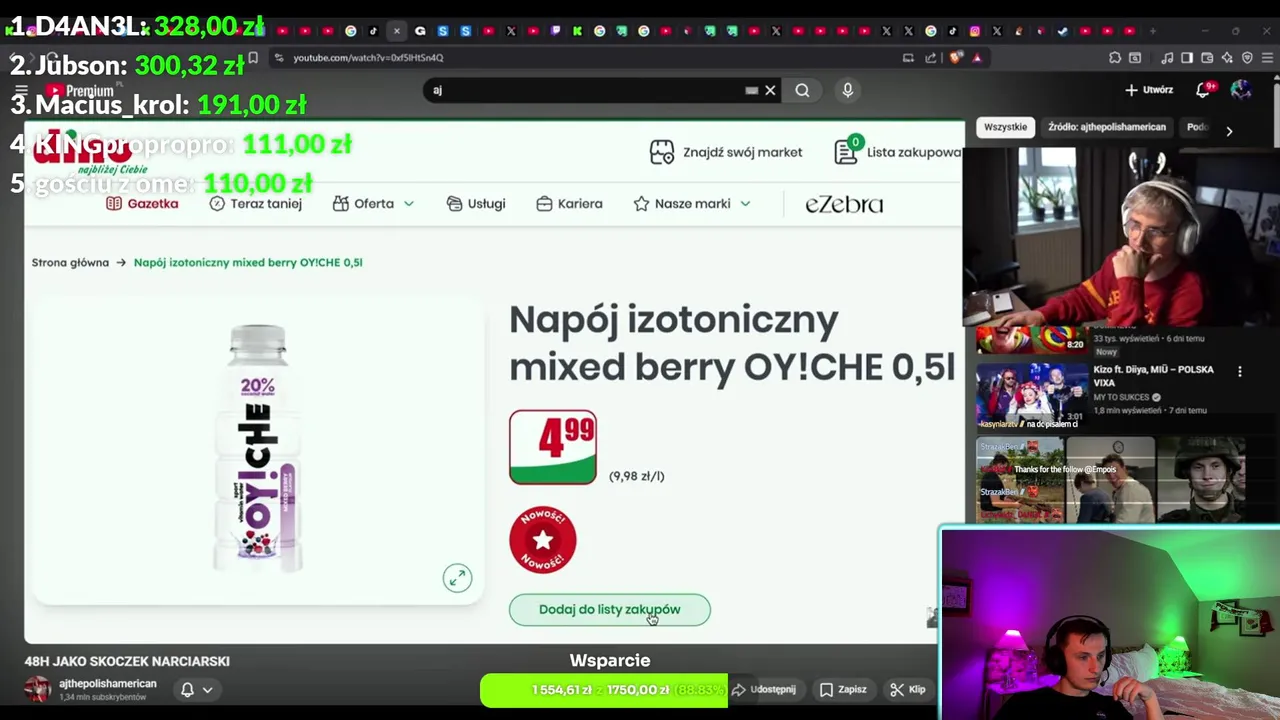Close the active YouTube browser tab
Viewport: 1280px width, 720px height.
397,31
